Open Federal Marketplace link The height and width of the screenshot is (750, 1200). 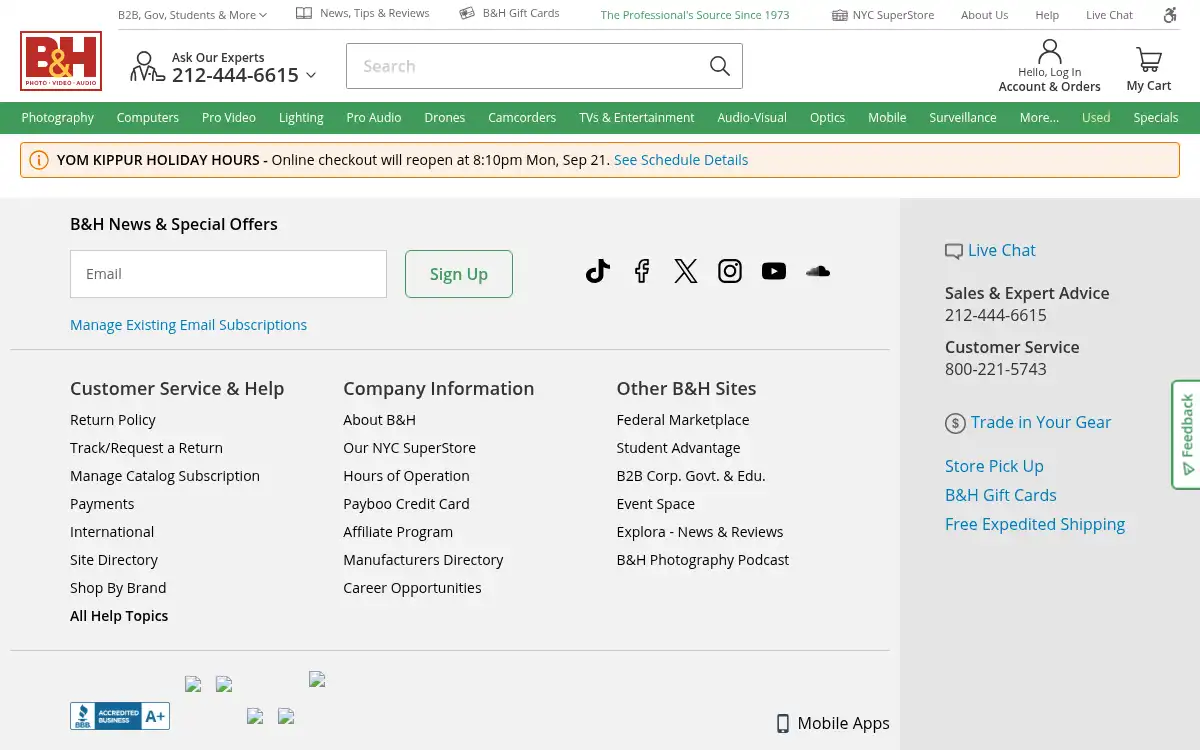683,420
